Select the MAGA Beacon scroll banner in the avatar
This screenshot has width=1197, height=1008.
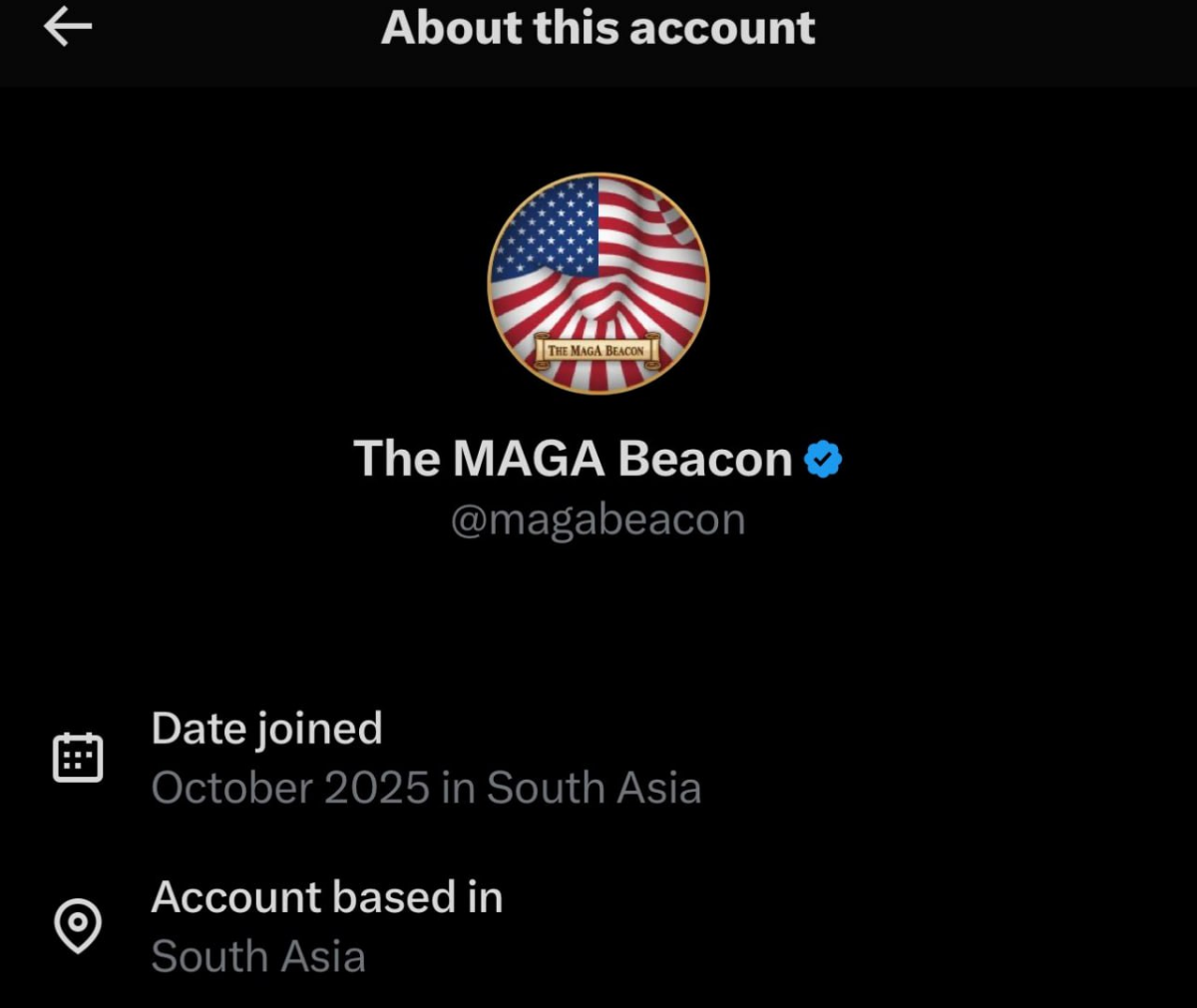598,350
